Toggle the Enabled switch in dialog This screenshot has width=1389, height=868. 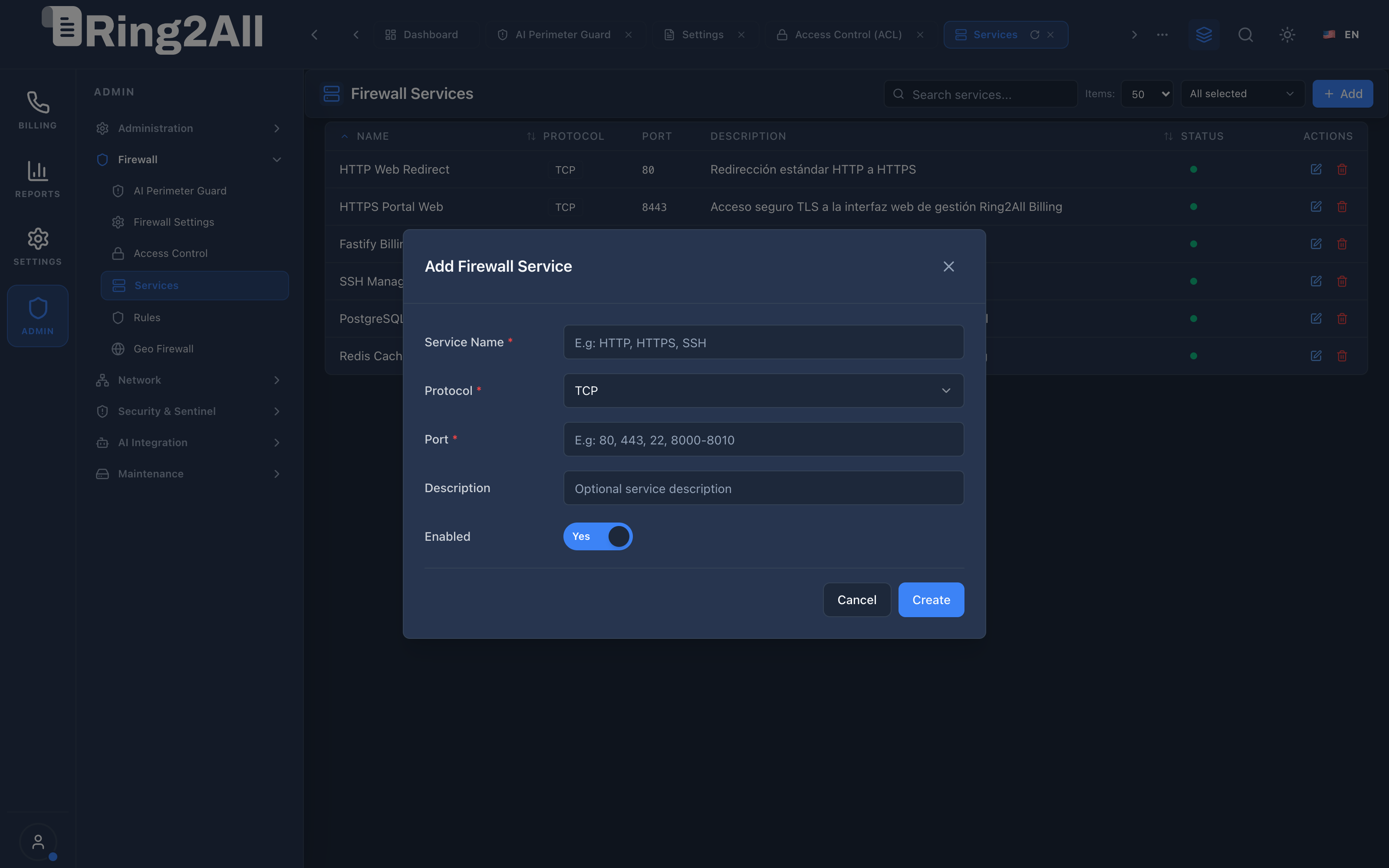(x=598, y=536)
